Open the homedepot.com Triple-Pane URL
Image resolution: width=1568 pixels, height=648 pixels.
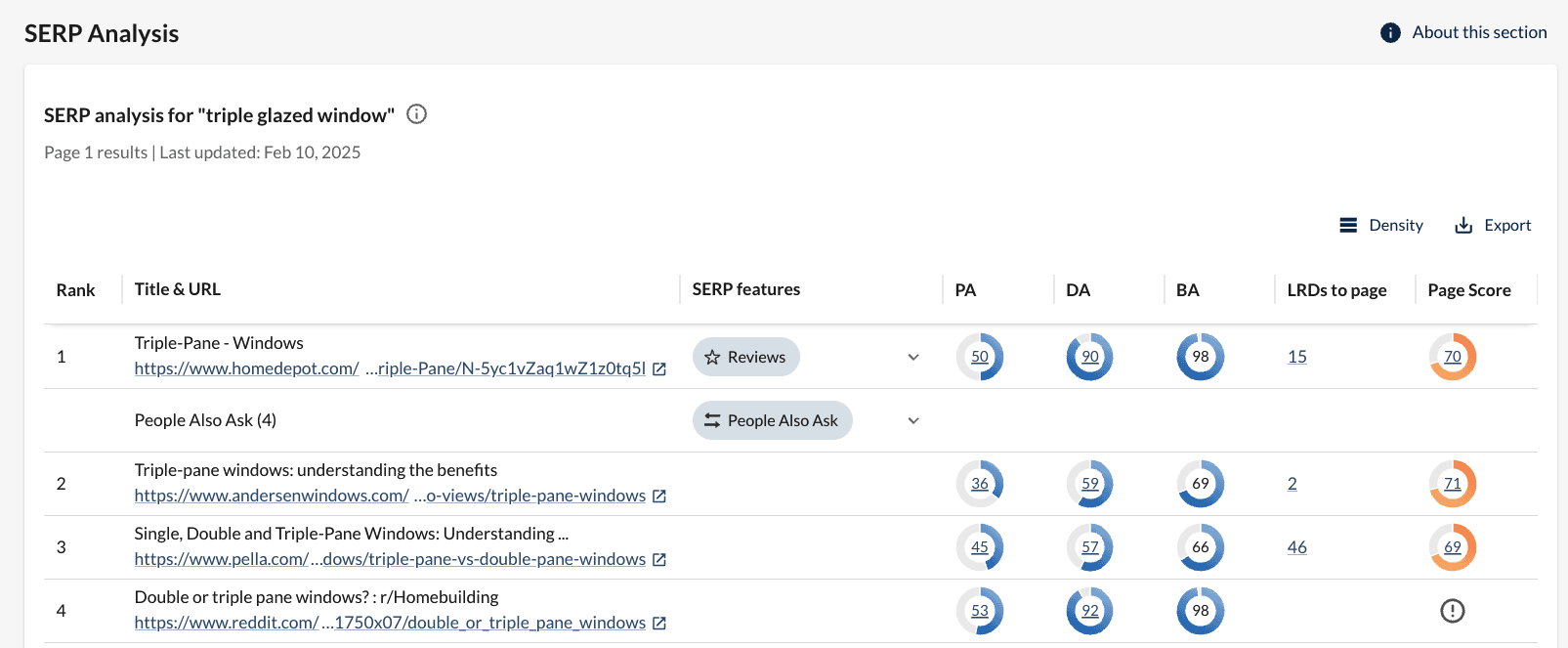(390, 369)
